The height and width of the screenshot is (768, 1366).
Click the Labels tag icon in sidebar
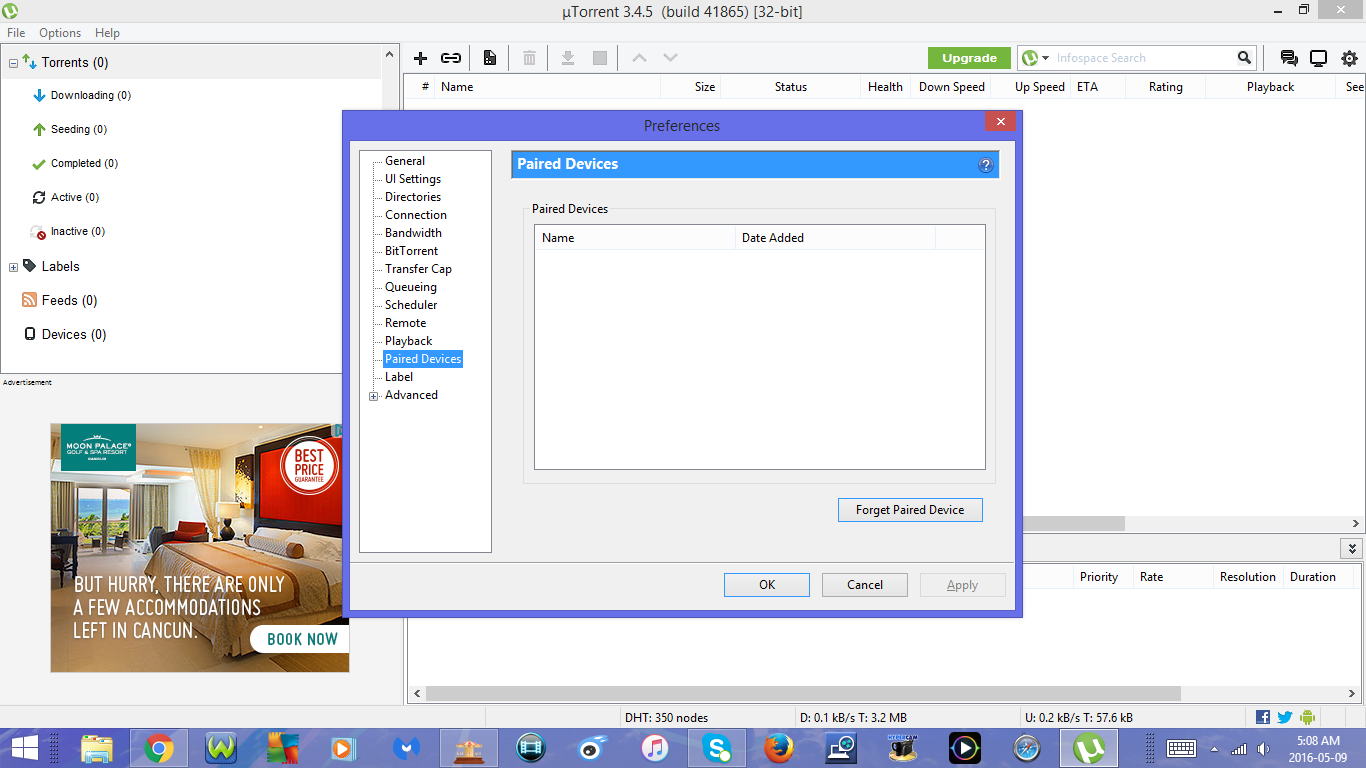(29, 266)
